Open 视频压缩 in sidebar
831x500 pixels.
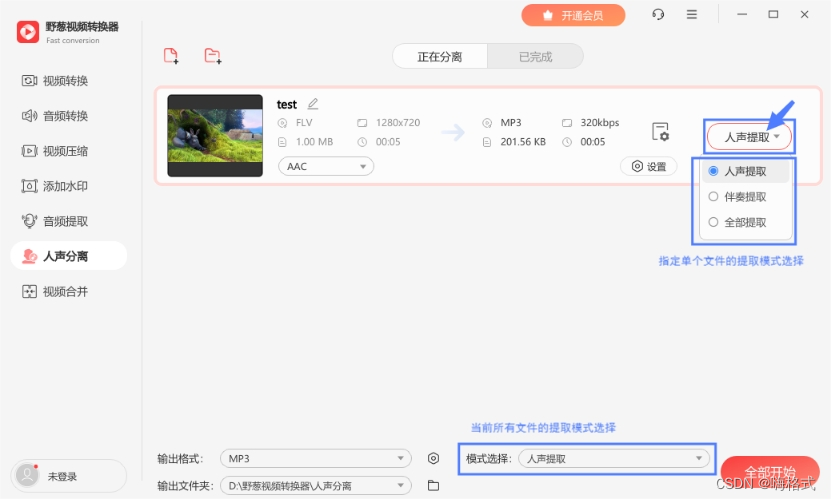pos(55,151)
